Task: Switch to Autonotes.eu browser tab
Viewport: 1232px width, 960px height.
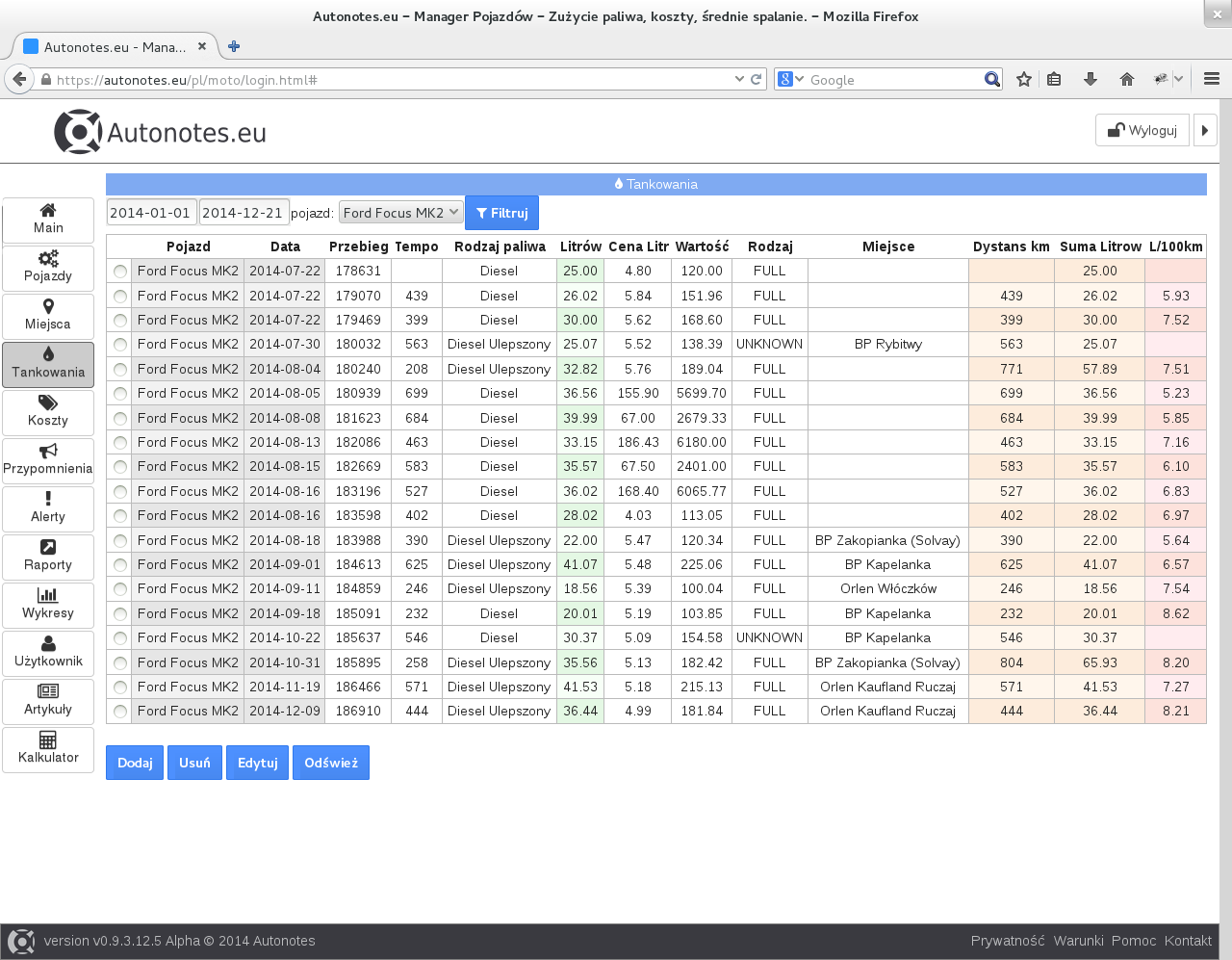Action: 114,46
